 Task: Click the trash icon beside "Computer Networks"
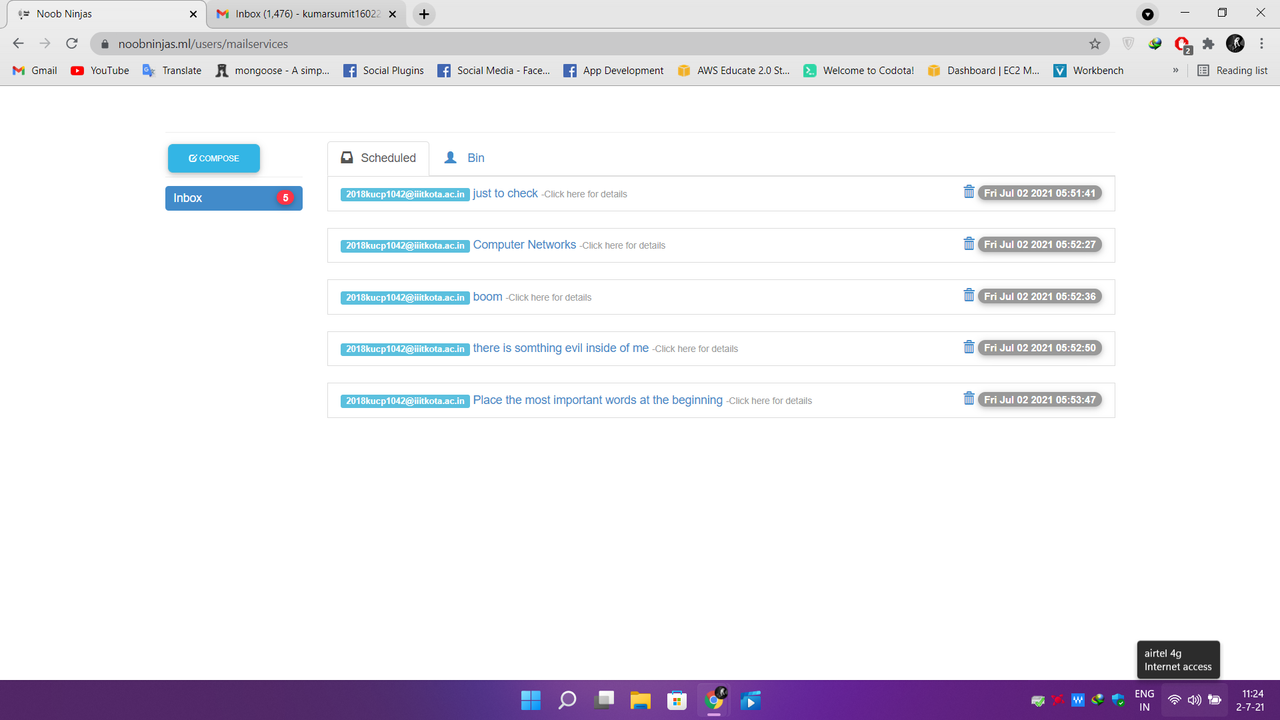point(968,243)
